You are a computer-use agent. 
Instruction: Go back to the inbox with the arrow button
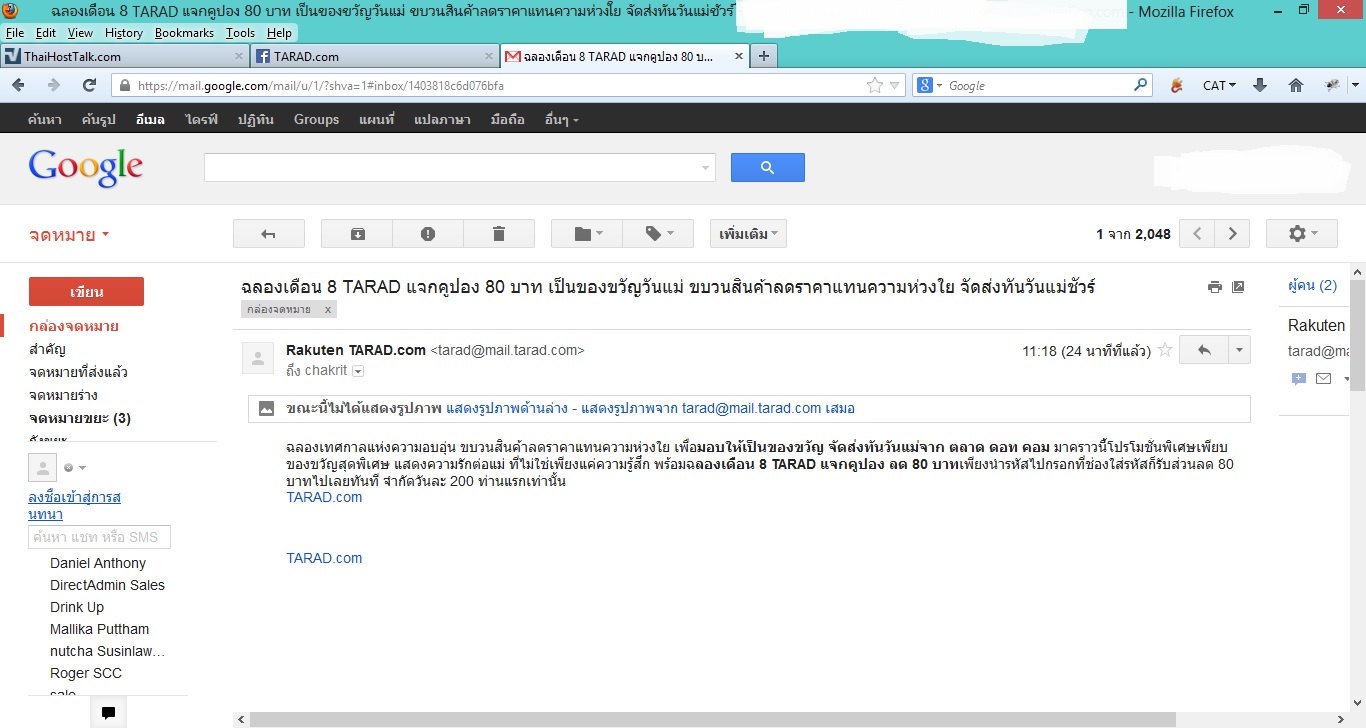[x=268, y=234]
